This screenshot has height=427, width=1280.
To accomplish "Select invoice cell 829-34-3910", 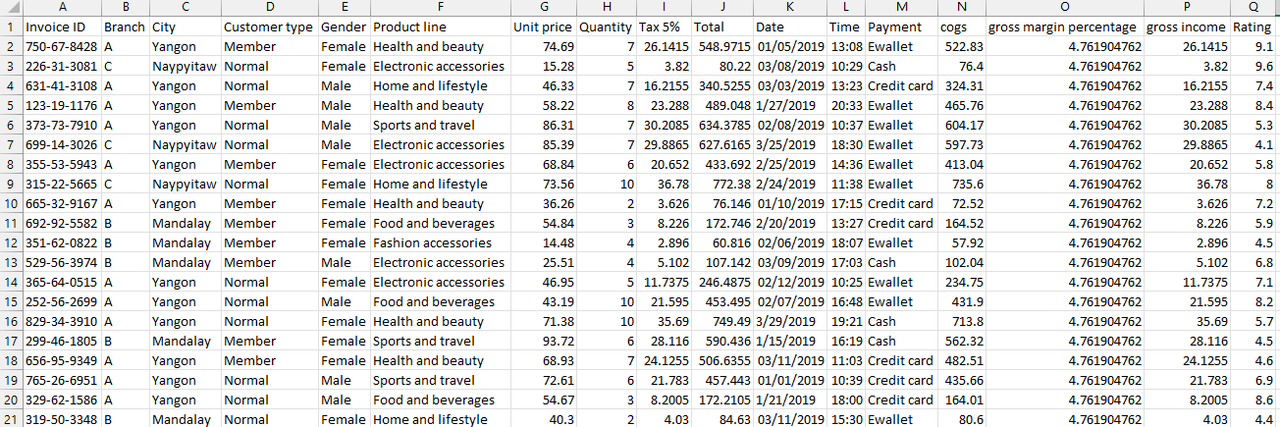I will [x=61, y=321].
